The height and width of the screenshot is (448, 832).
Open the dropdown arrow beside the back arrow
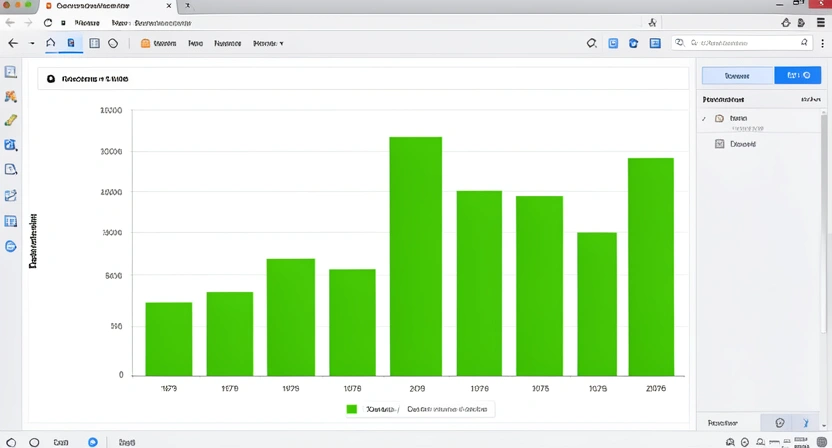[32, 44]
